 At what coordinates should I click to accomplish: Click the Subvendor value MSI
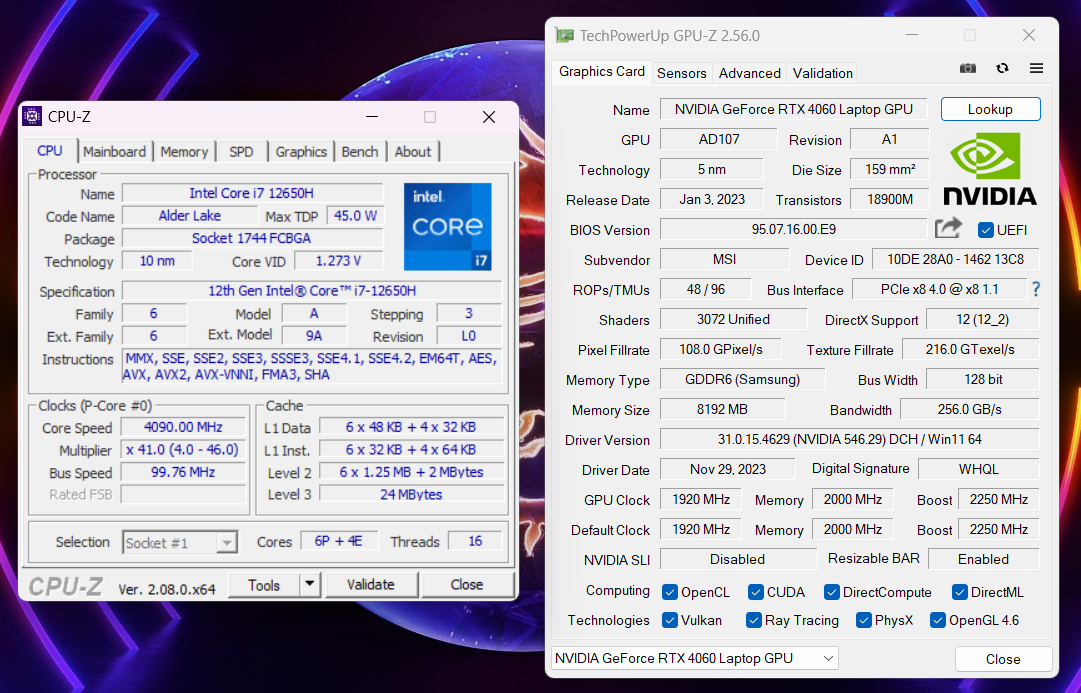[x=725, y=259]
